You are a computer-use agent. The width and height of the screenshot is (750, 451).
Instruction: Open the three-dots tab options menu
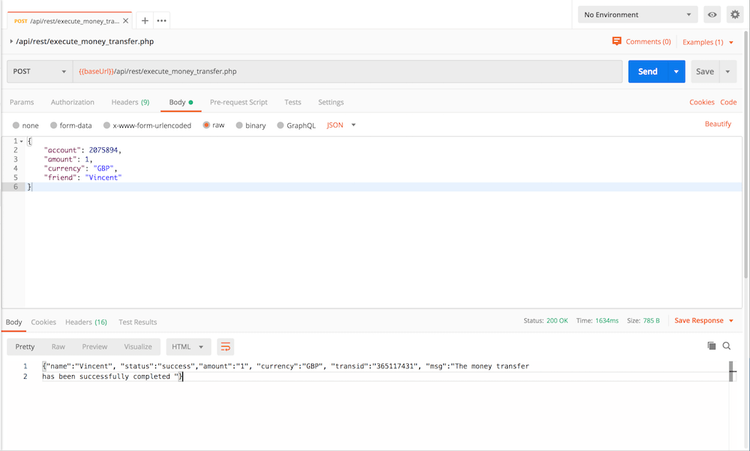click(162, 20)
